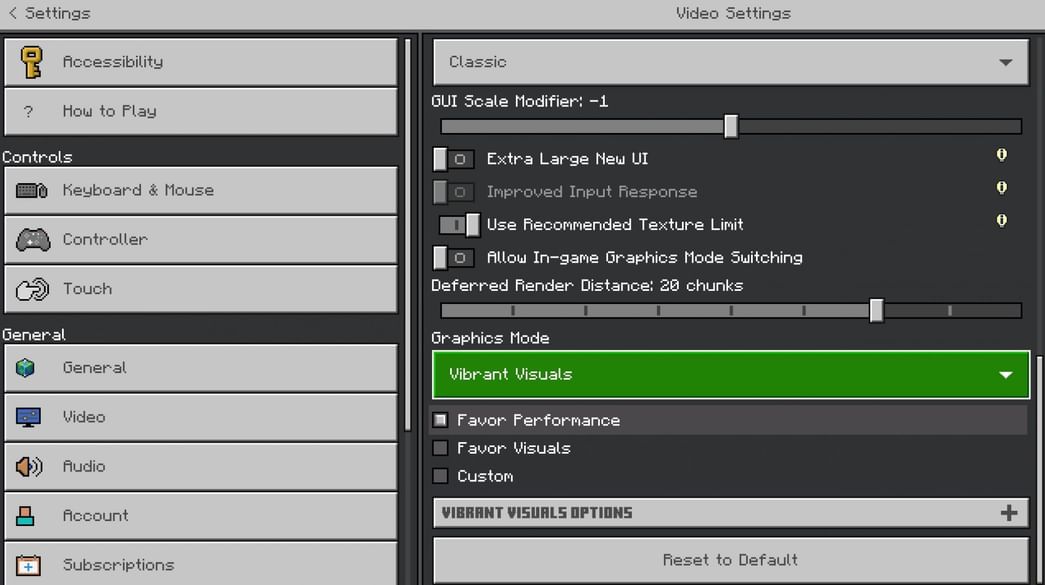Click Reset to Default
The height and width of the screenshot is (585, 1045).
[730, 559]
